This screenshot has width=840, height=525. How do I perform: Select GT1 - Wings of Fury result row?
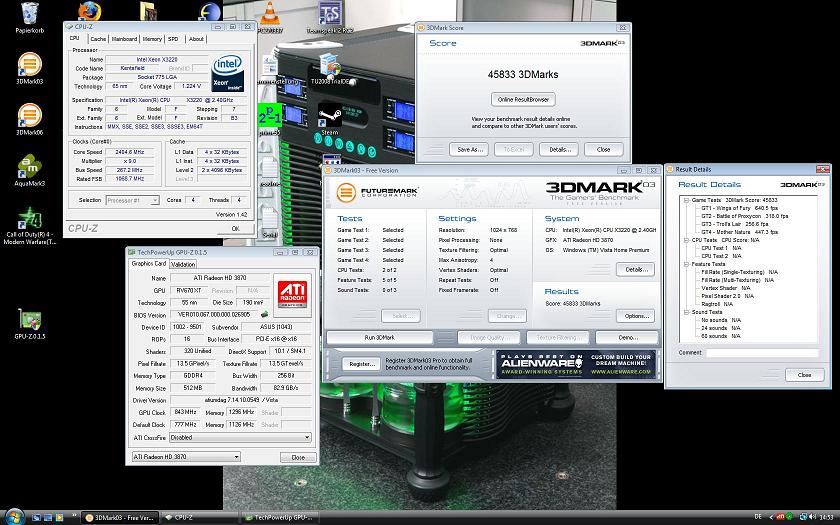(739, 208)
